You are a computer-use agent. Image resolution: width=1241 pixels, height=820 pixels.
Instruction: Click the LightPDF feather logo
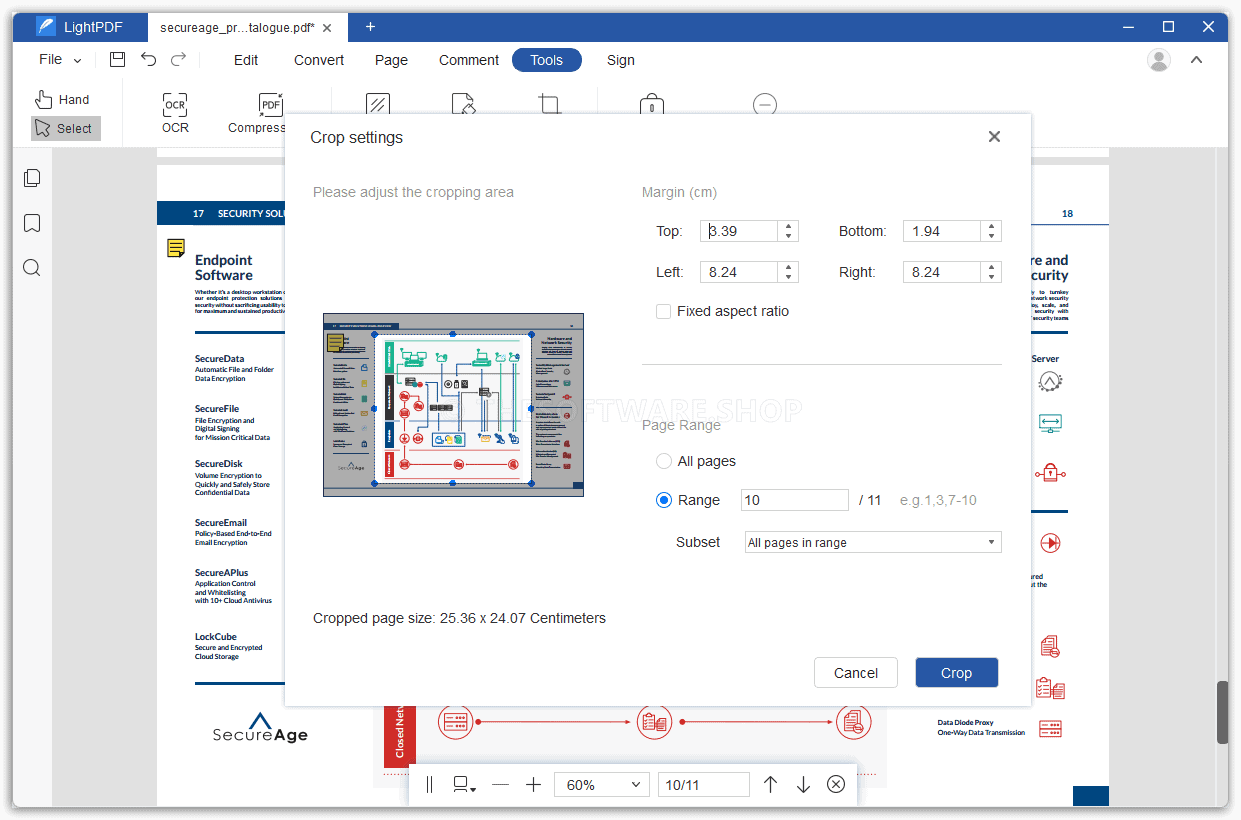44,27
